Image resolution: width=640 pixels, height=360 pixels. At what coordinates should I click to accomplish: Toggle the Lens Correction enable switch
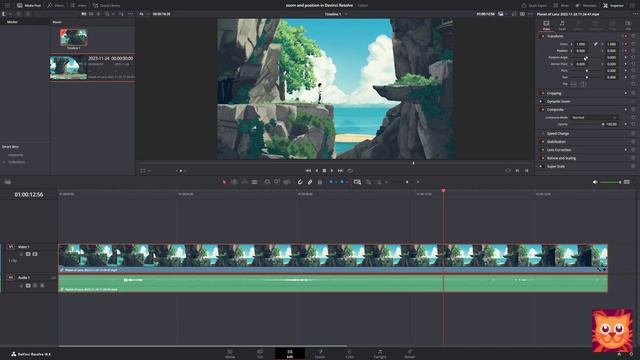pos(542,150)
